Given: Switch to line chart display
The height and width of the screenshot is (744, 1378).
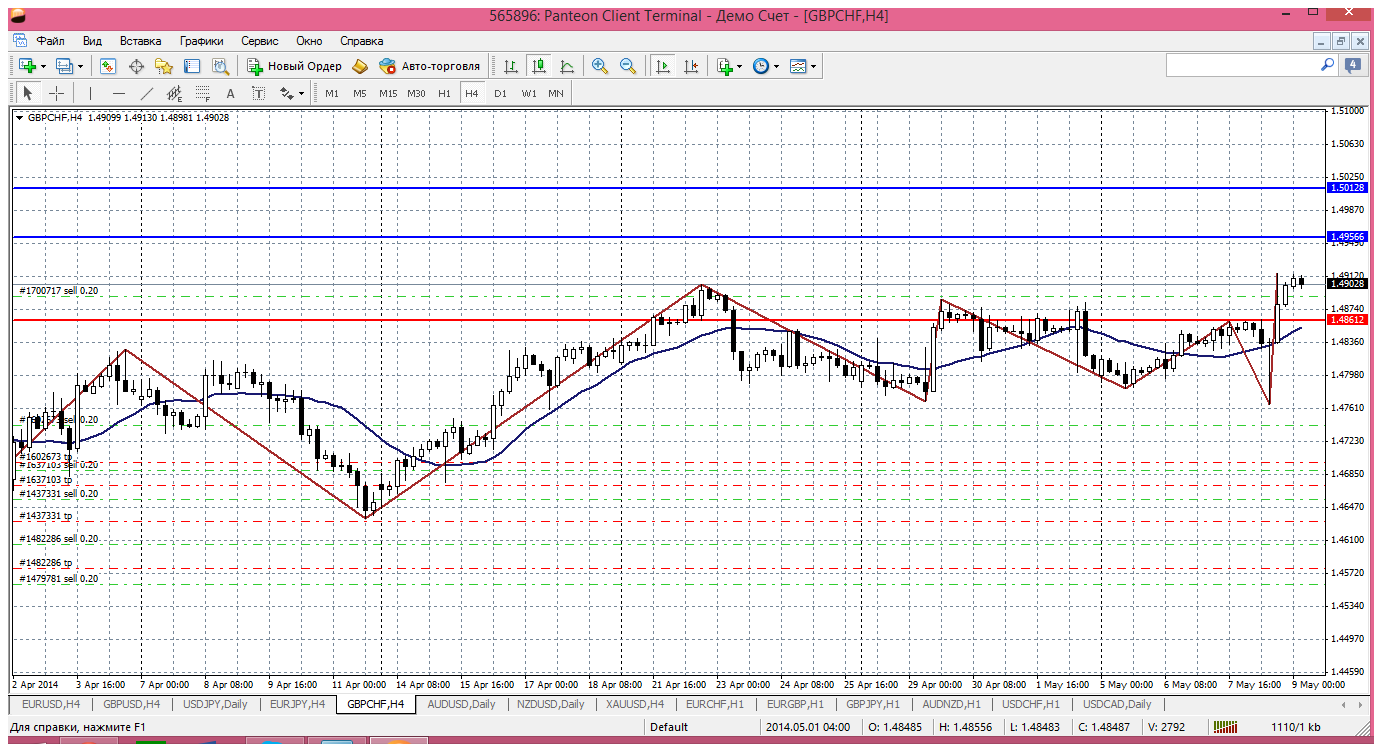Looking at the screenshot, I should pos(567,66).
